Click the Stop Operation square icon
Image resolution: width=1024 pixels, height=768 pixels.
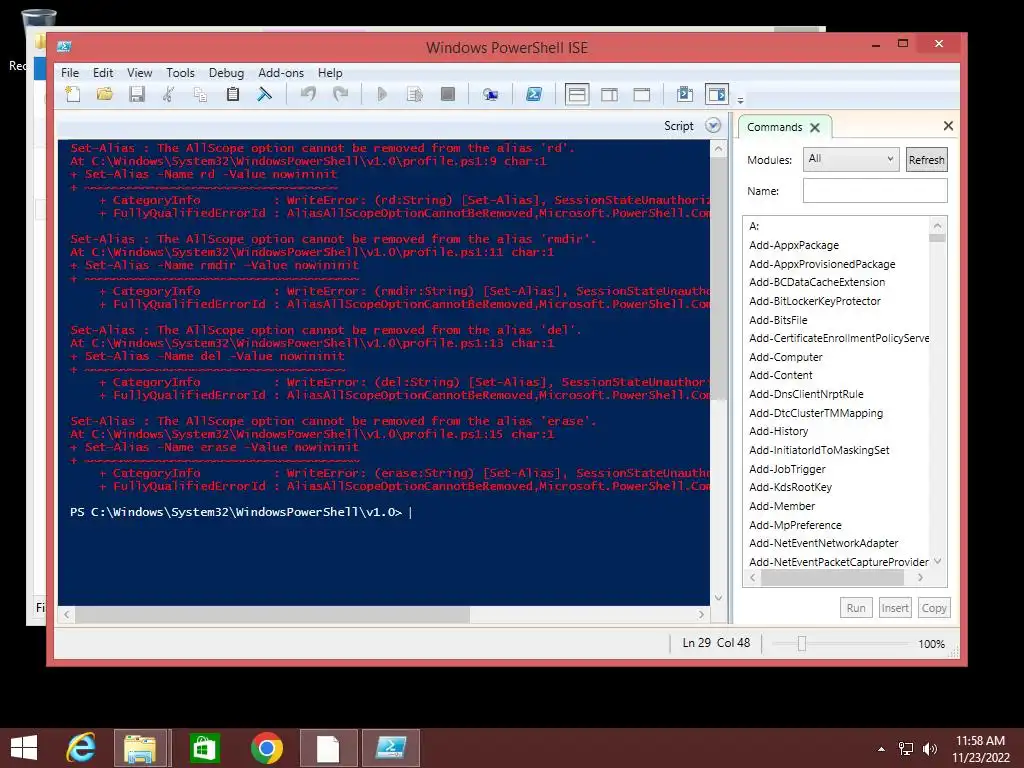[447, 95]
